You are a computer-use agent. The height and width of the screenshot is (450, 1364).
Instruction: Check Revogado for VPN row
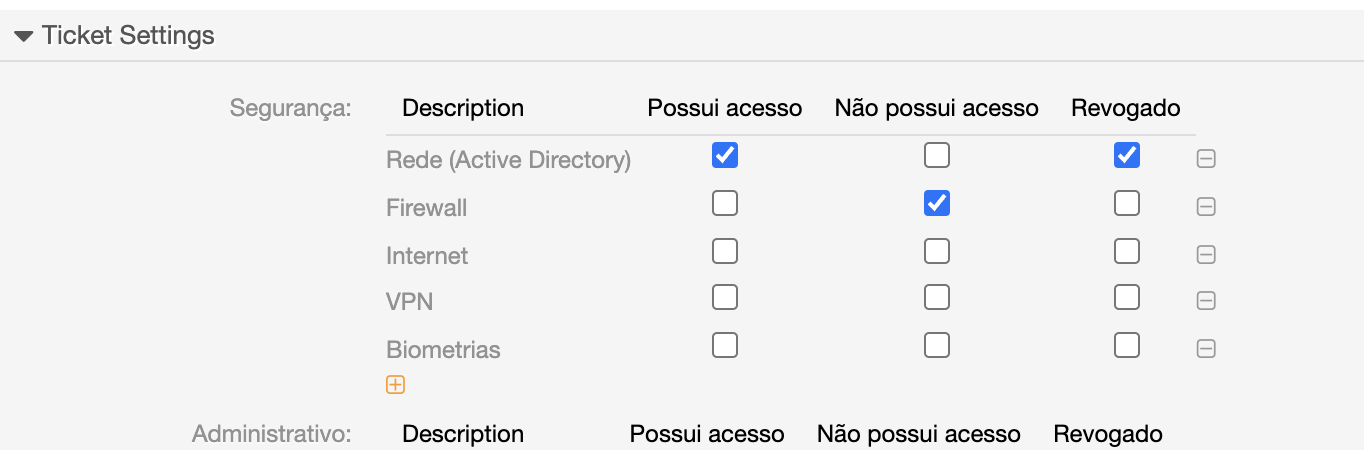coord(1127,298)
